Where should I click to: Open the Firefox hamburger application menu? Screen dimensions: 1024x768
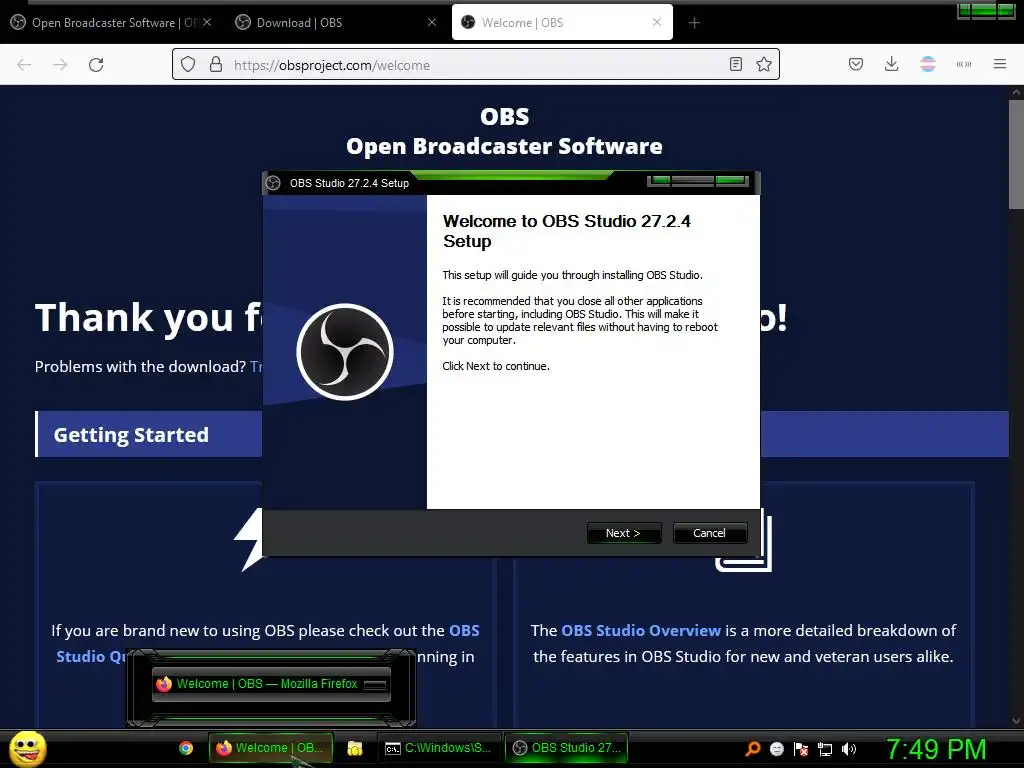(x=1000, y=64)
